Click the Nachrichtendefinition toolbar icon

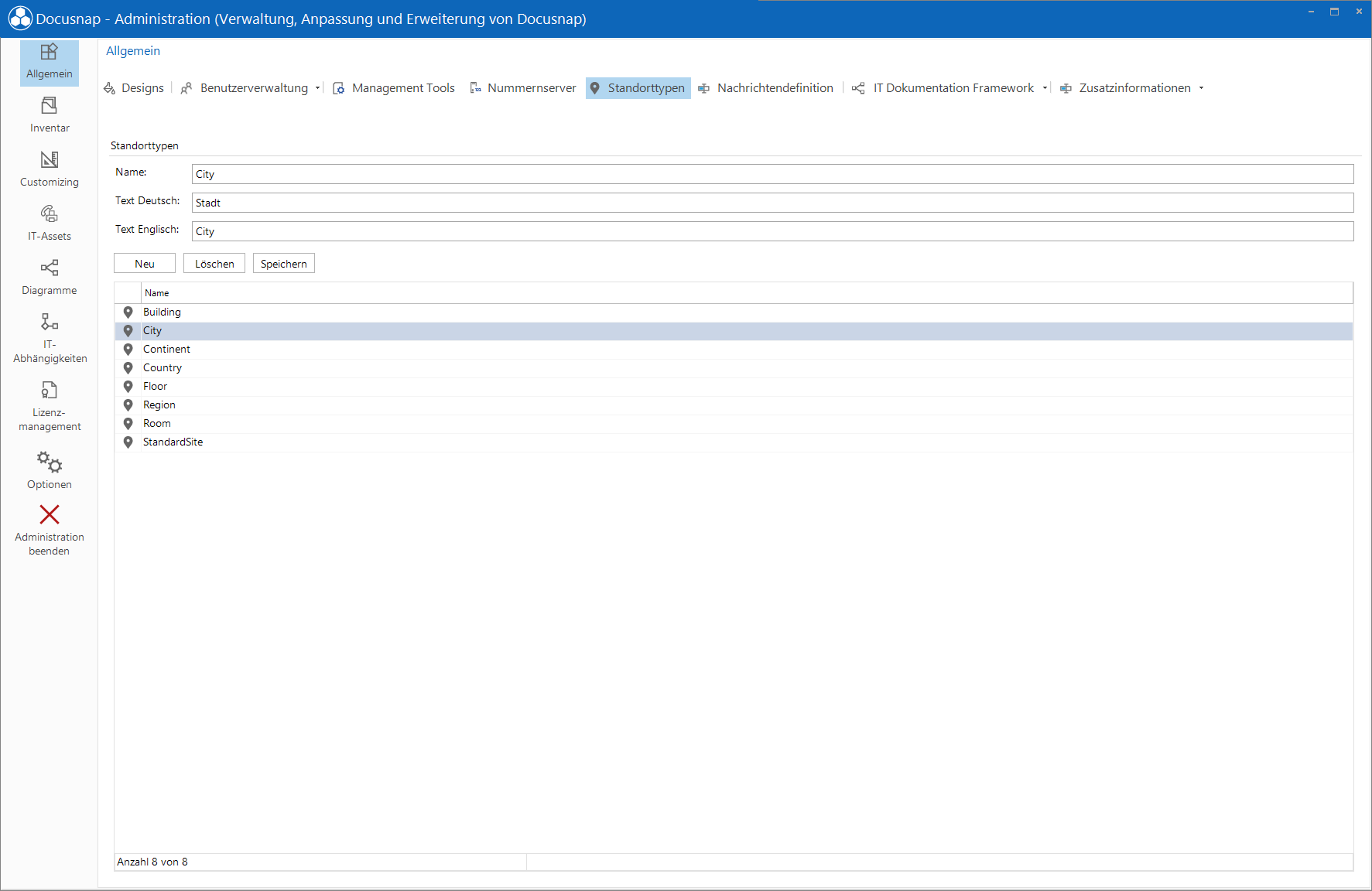pos(704,88)
